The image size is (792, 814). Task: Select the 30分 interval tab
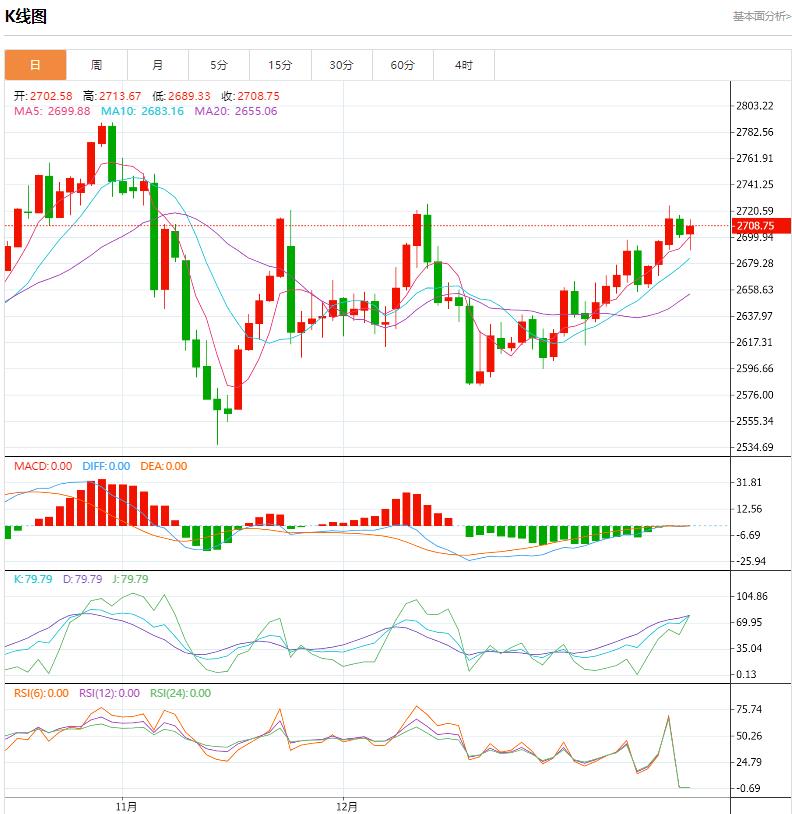(x=342, y=64)
